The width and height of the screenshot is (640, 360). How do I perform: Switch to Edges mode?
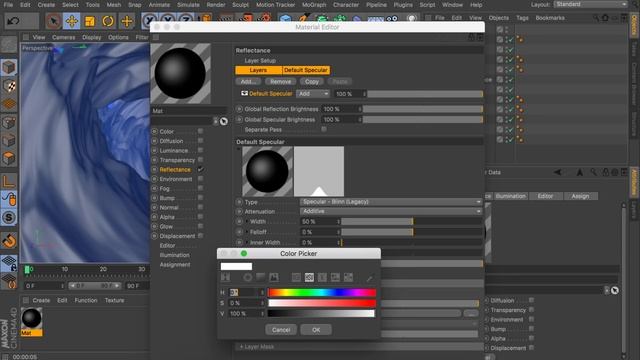[x=9, y=140]
